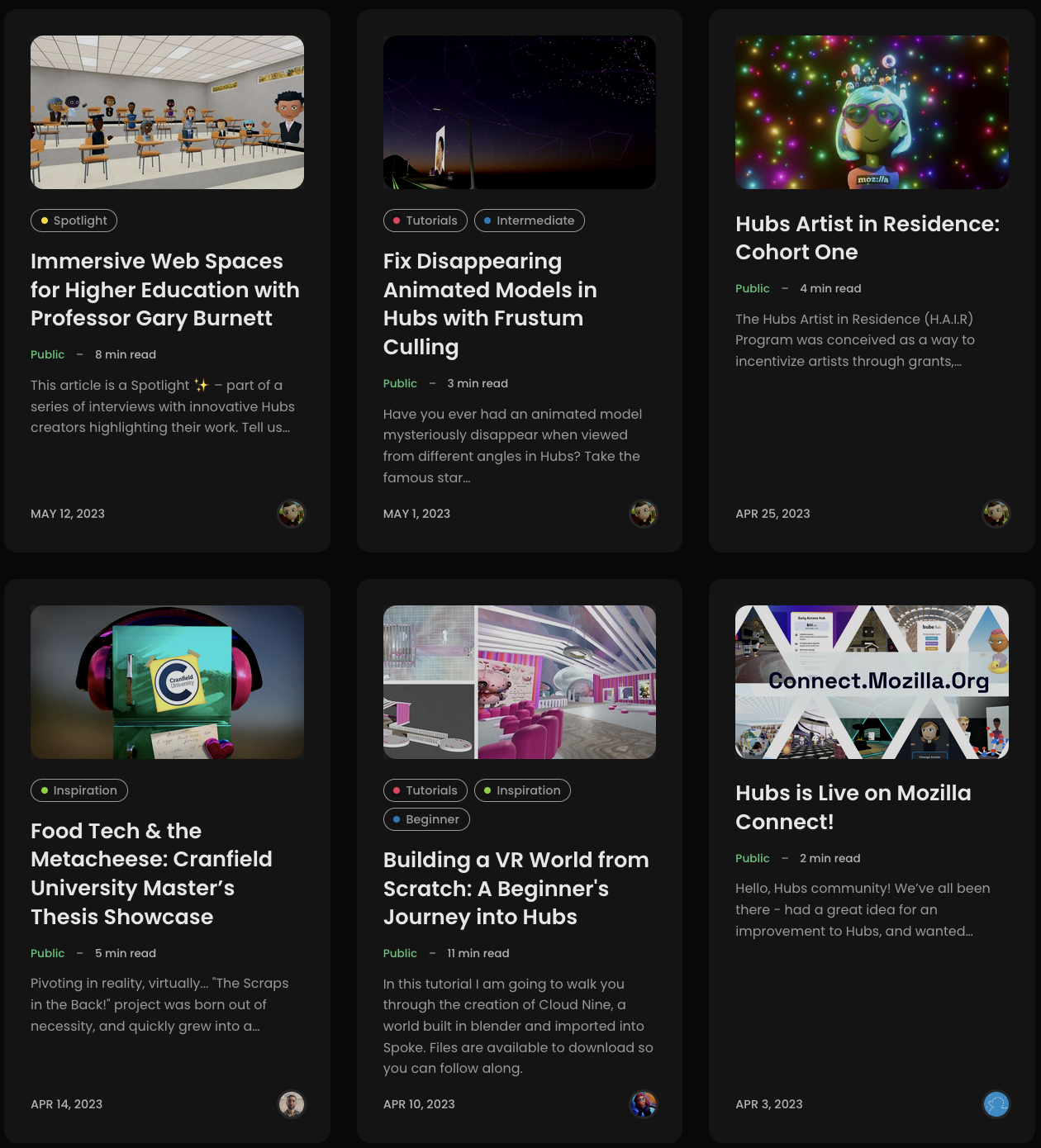Select the Tutorials tag on Frustum Culling card
Image resolution: width=1041 pixels, height=1148 pixels.
point(425,221)
